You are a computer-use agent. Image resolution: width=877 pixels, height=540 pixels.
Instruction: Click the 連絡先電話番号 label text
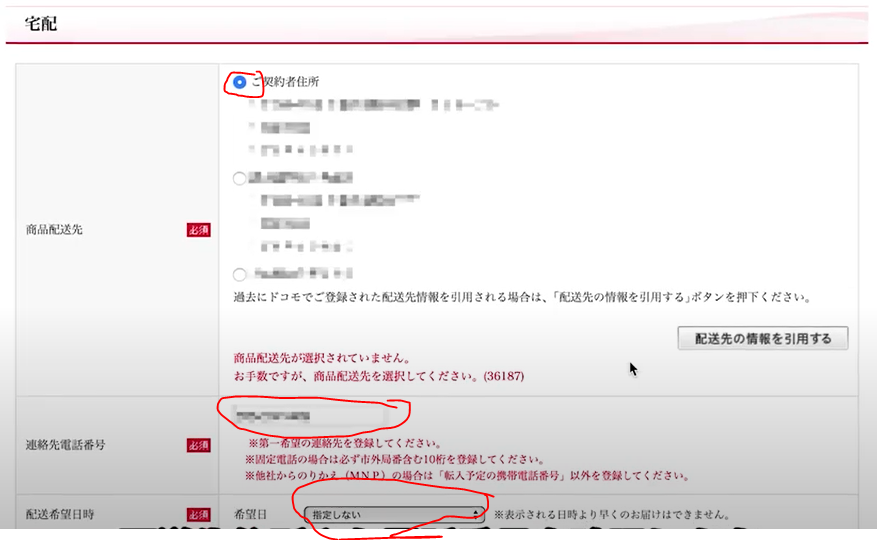click(x=65, y=445)
